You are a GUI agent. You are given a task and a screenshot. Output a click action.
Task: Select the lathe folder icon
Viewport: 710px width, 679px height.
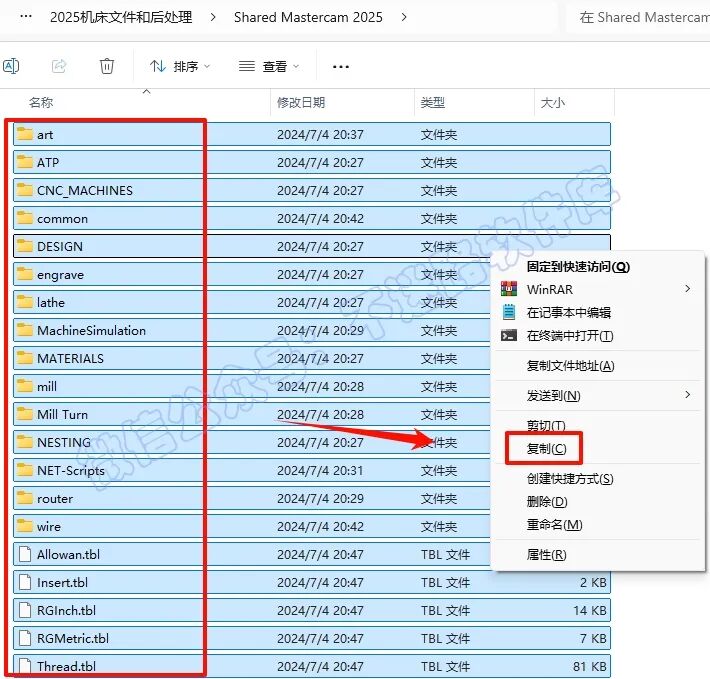click(x=24, y=302)
